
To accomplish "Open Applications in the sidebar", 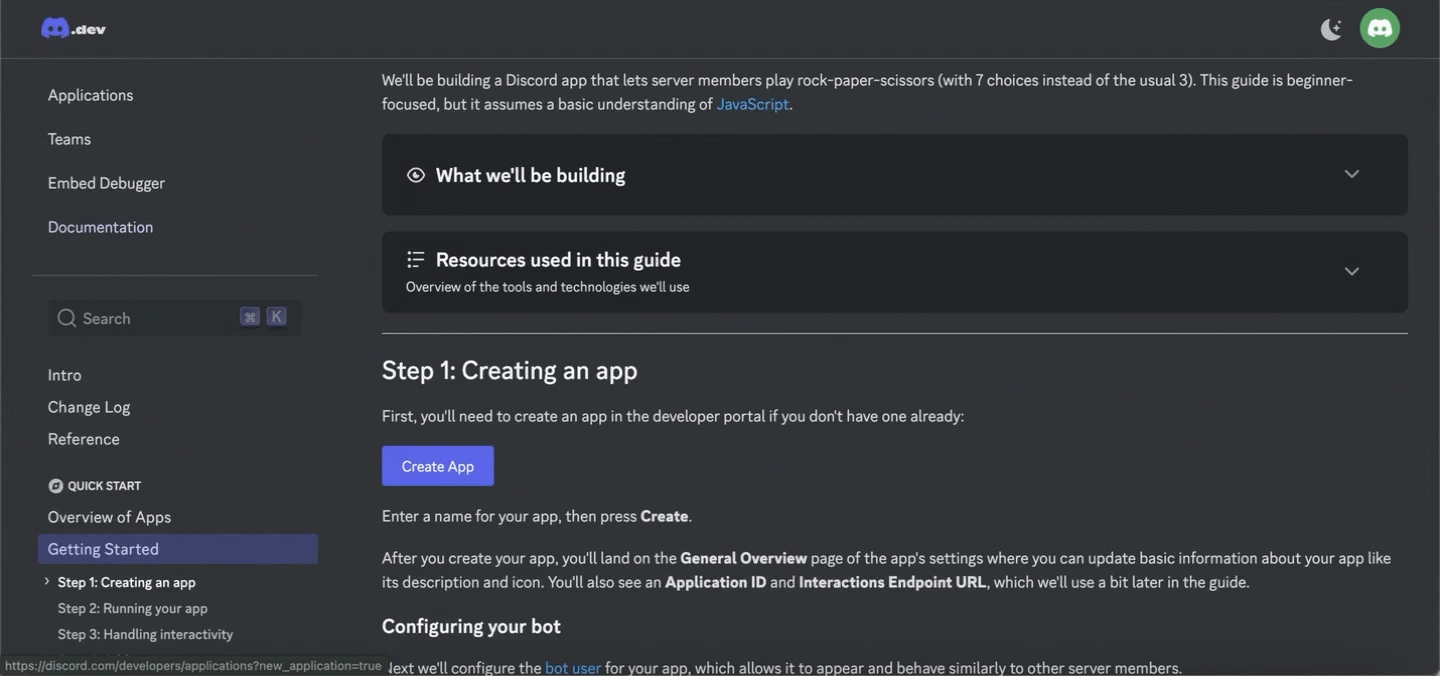I will [90, 95].
